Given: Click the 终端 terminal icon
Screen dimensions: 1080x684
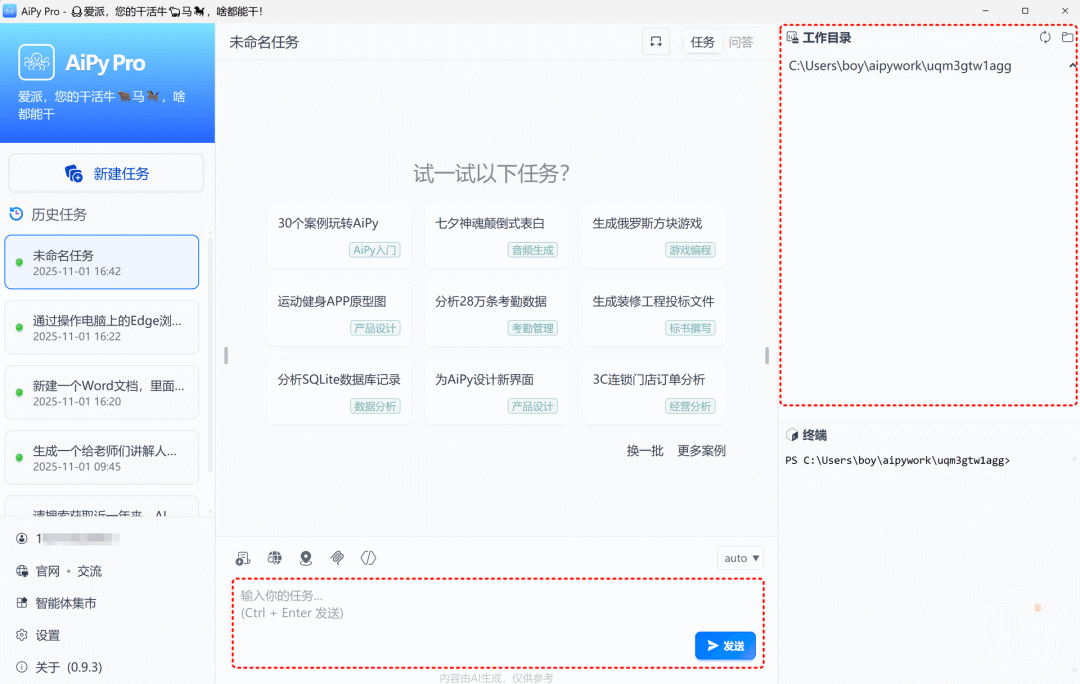Looking at the screenshot, I should (792, 435).
